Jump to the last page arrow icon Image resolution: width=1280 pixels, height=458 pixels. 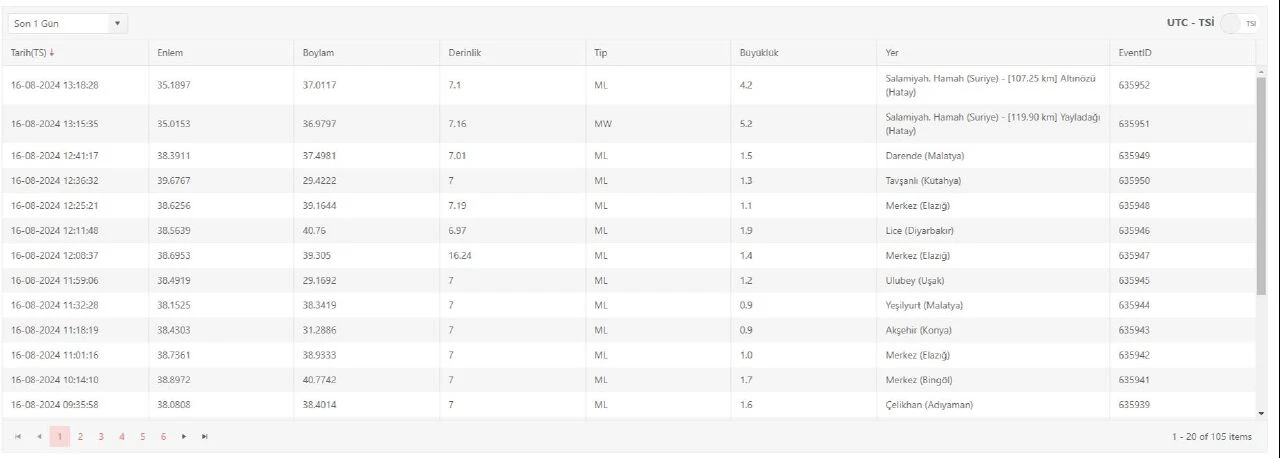click(205, 437)
